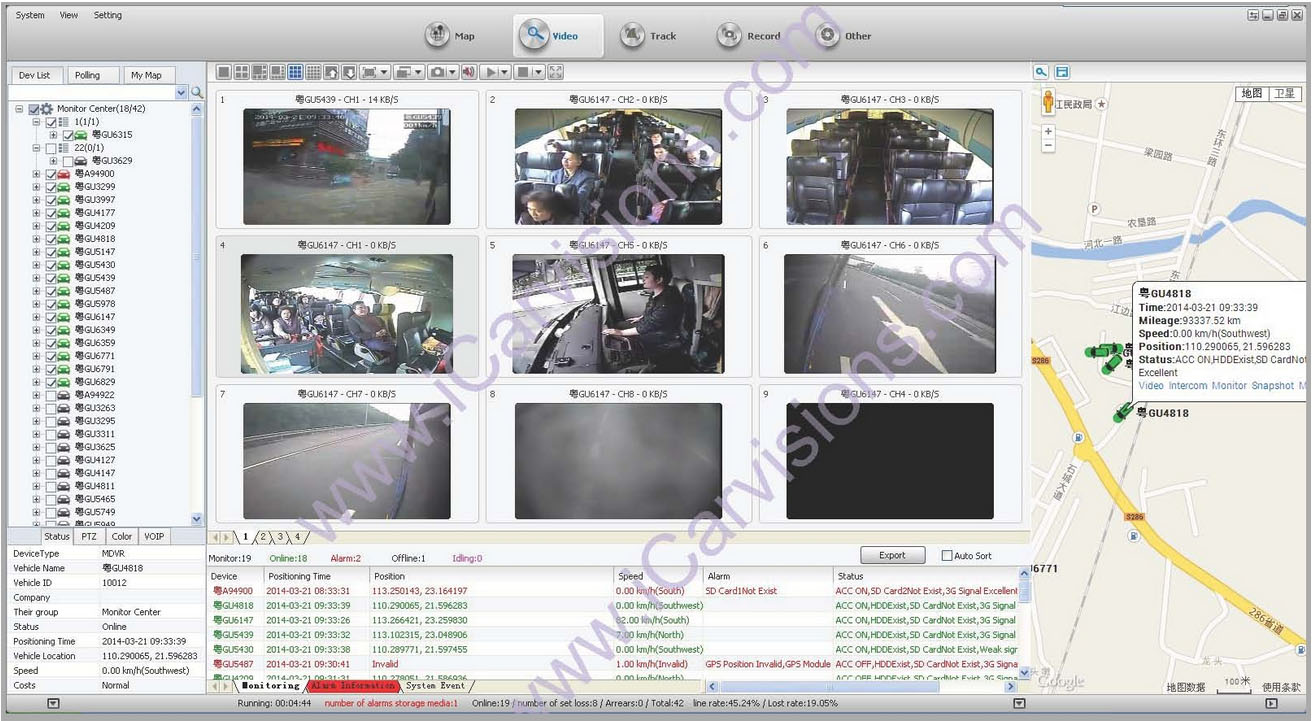Screen dimensions: 1312x721
Task: Click the stop video icon
Action: coord(524,72)
